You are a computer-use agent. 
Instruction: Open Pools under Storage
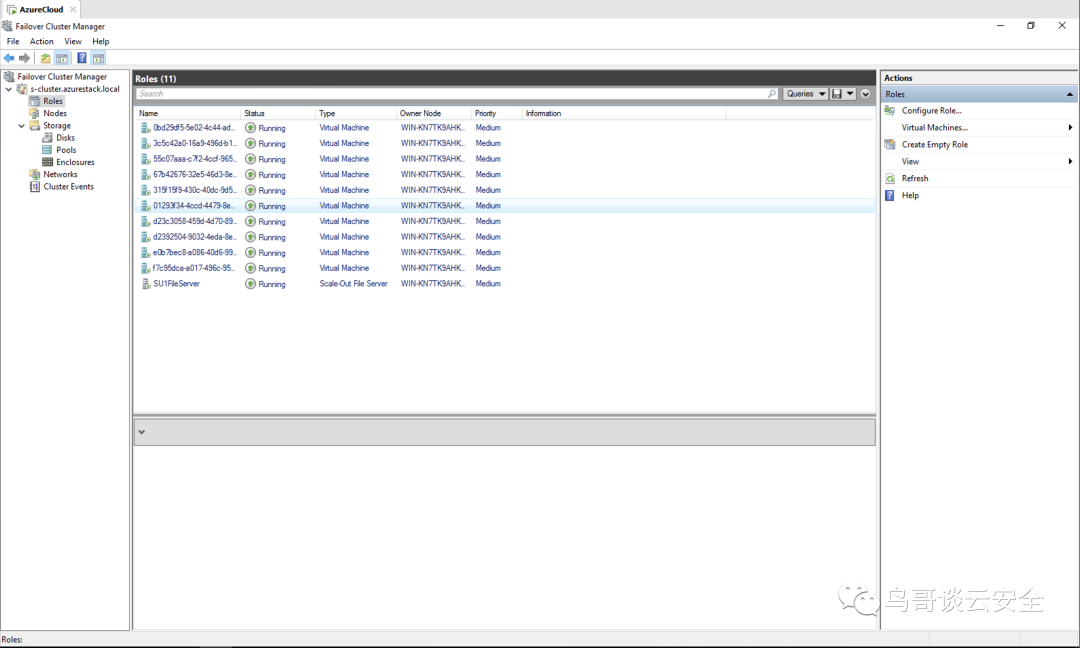[x=66, y=150]
